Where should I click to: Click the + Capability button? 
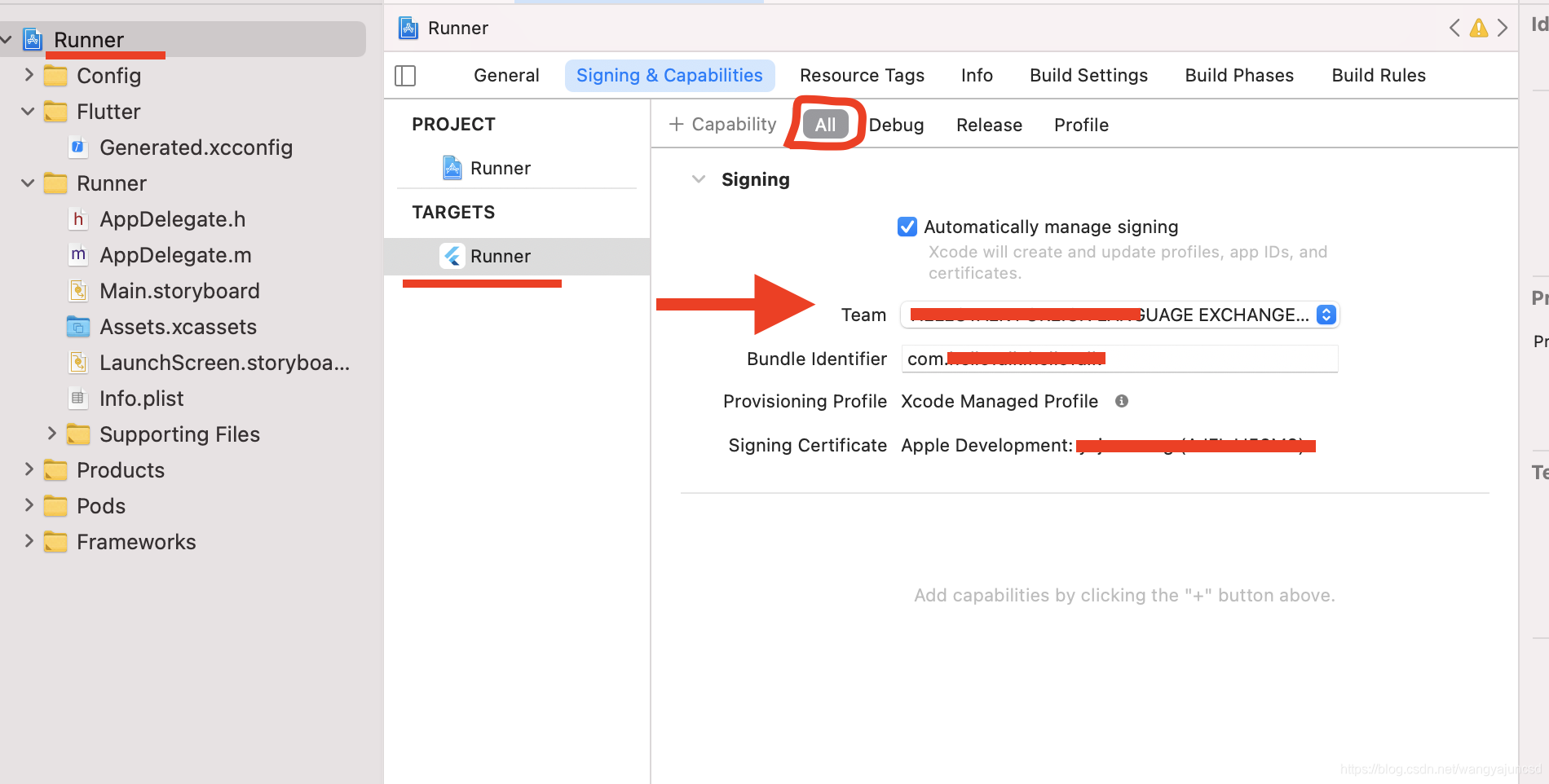[x=722, y=125]
